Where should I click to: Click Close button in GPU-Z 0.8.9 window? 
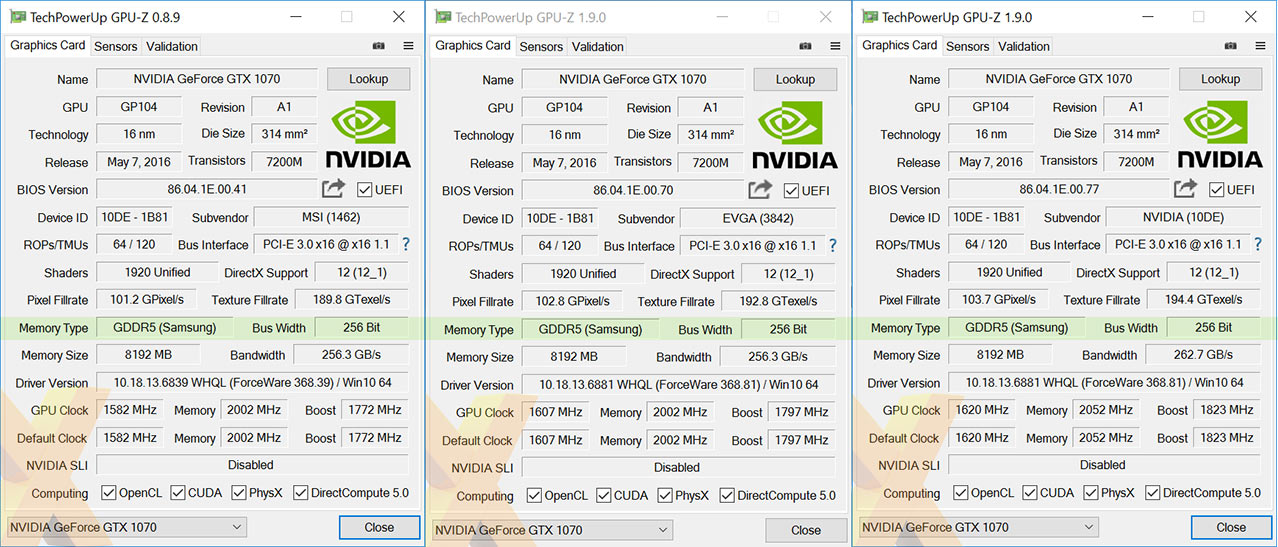[379, 527]
